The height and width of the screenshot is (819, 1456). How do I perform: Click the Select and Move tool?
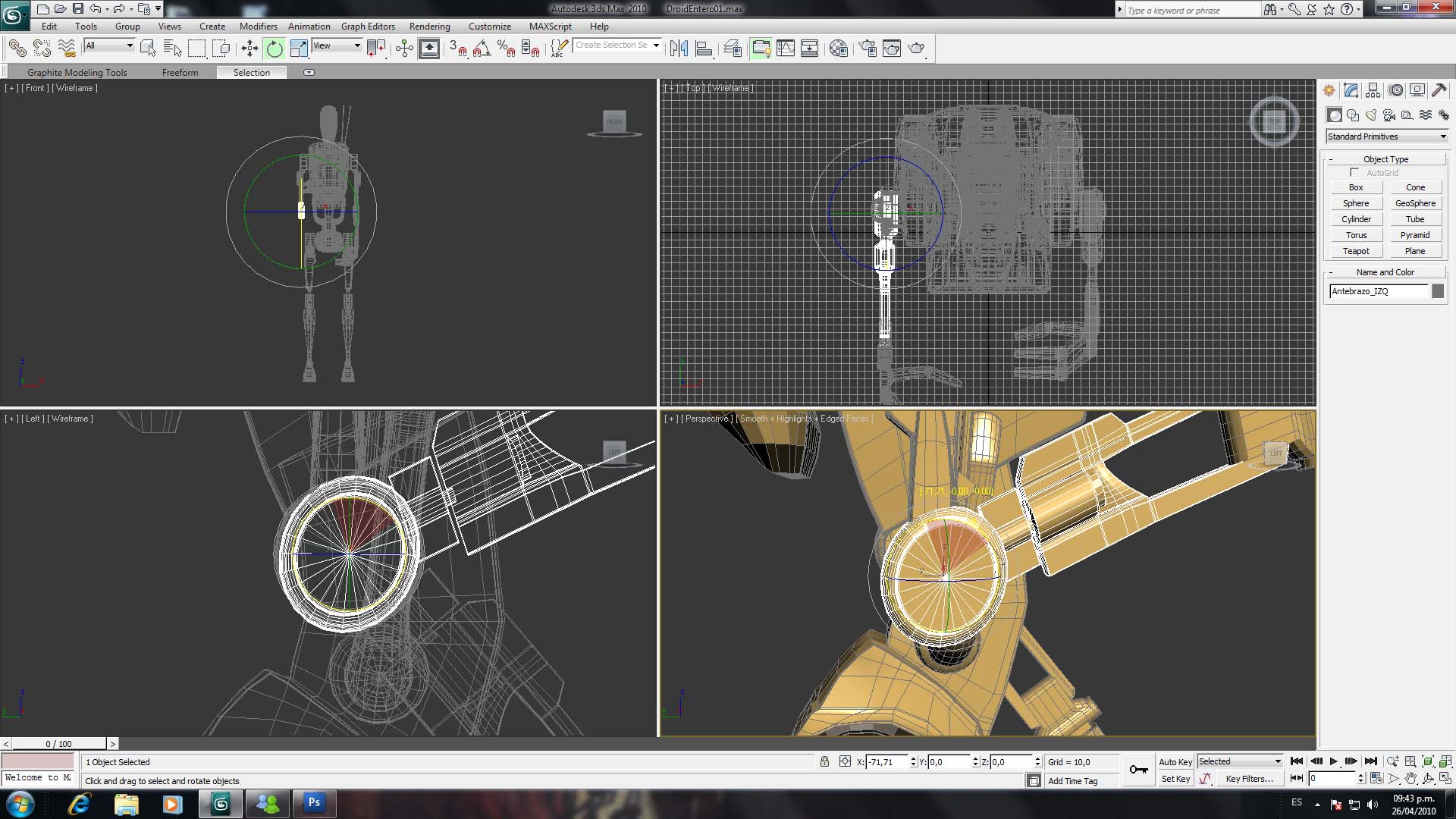tap(249, 49)
